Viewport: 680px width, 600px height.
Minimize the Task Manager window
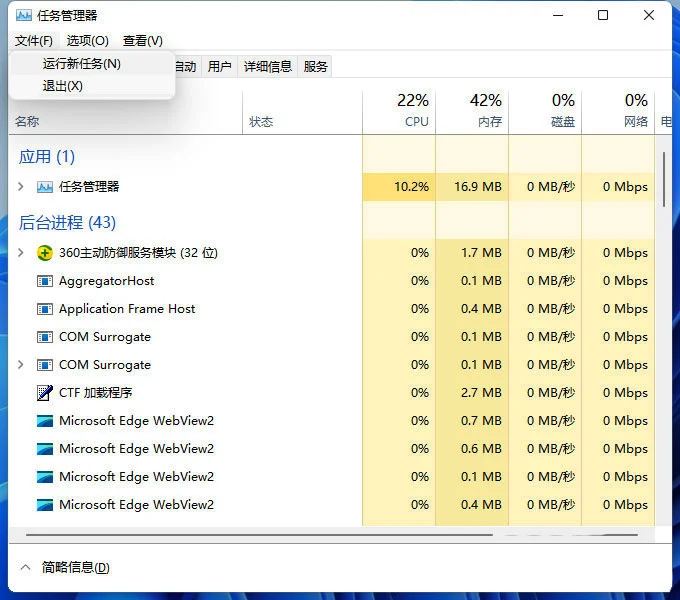558,16
